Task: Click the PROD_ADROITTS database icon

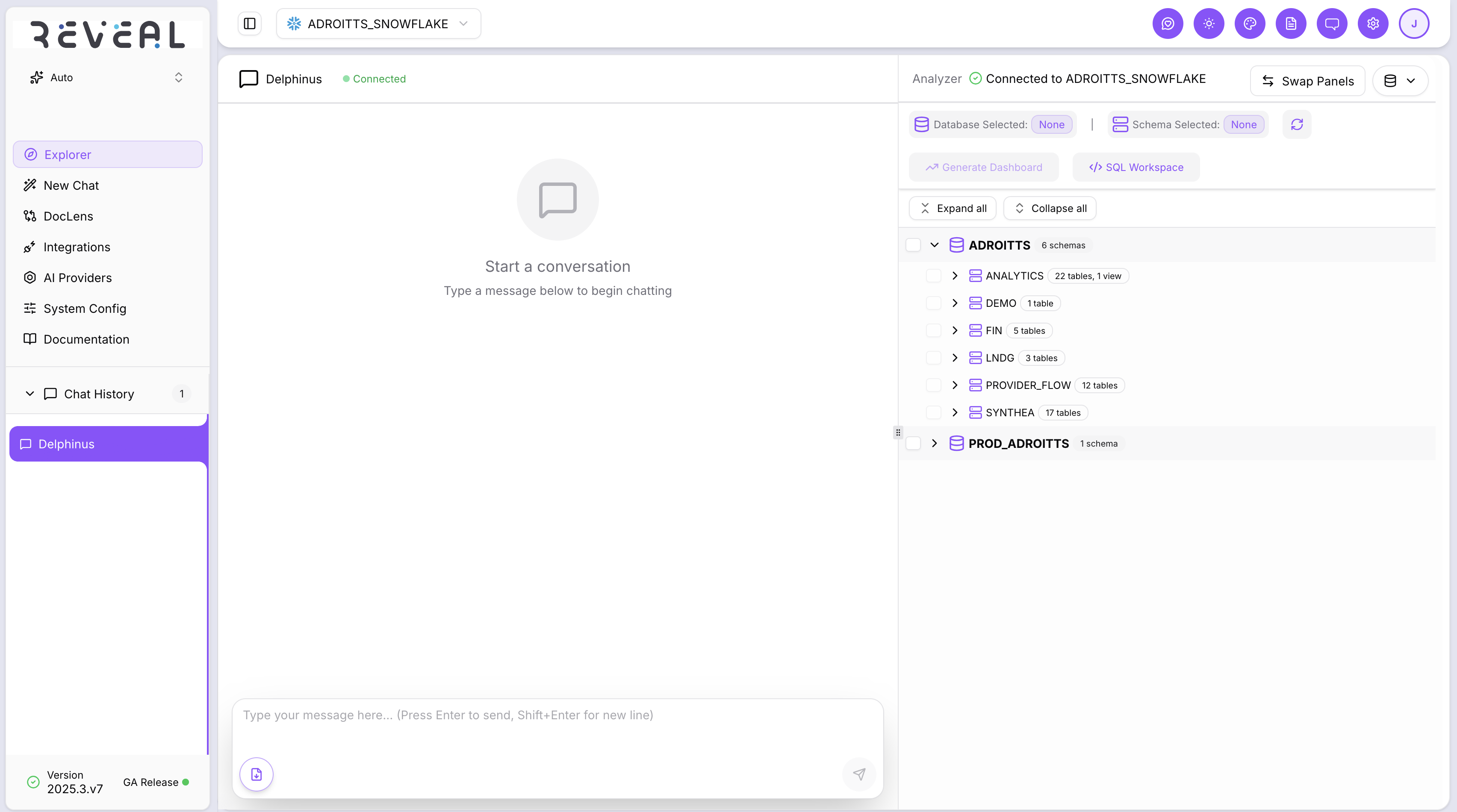Action: (956, 443)
